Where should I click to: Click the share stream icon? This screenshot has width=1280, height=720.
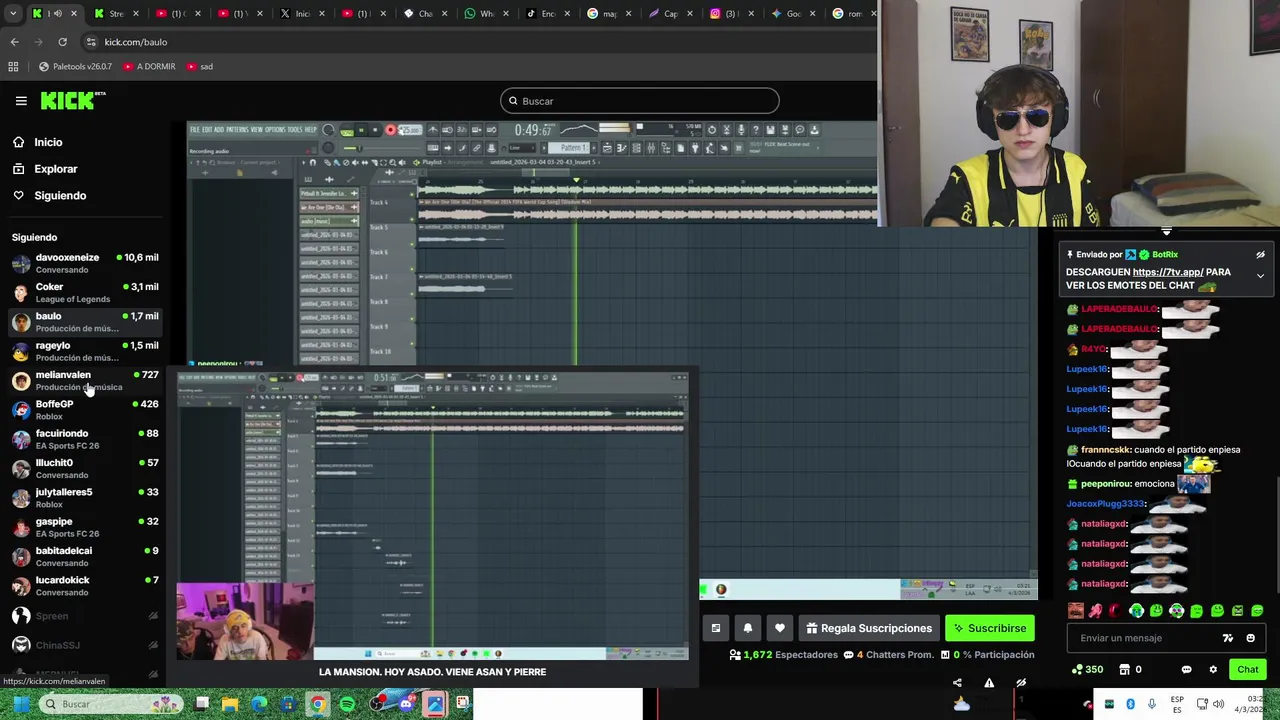(x=957, y=683)
